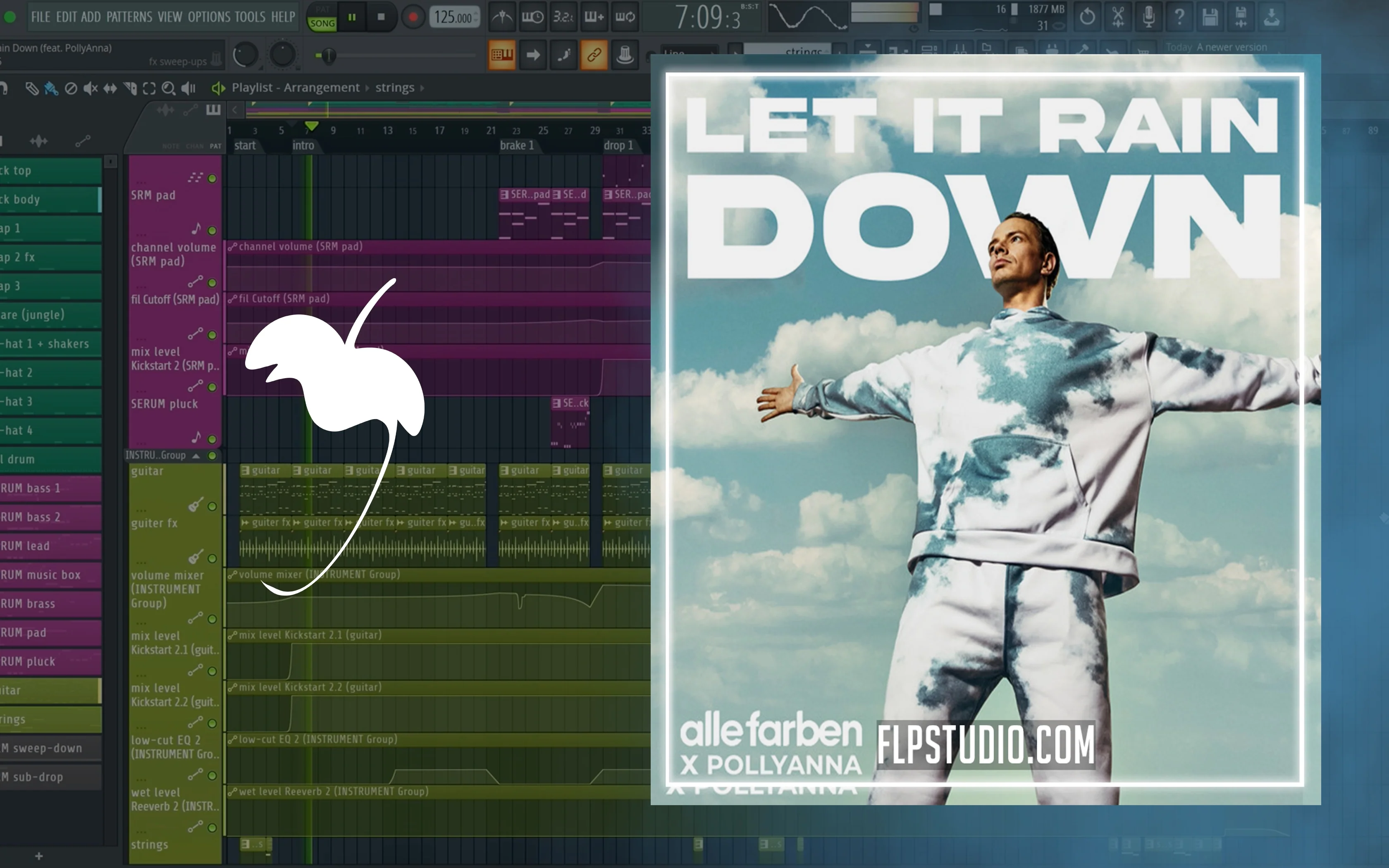The image size is (1389, 868).
Task: Select the Draw pencil tool
Action: click(x=31, y=88)
